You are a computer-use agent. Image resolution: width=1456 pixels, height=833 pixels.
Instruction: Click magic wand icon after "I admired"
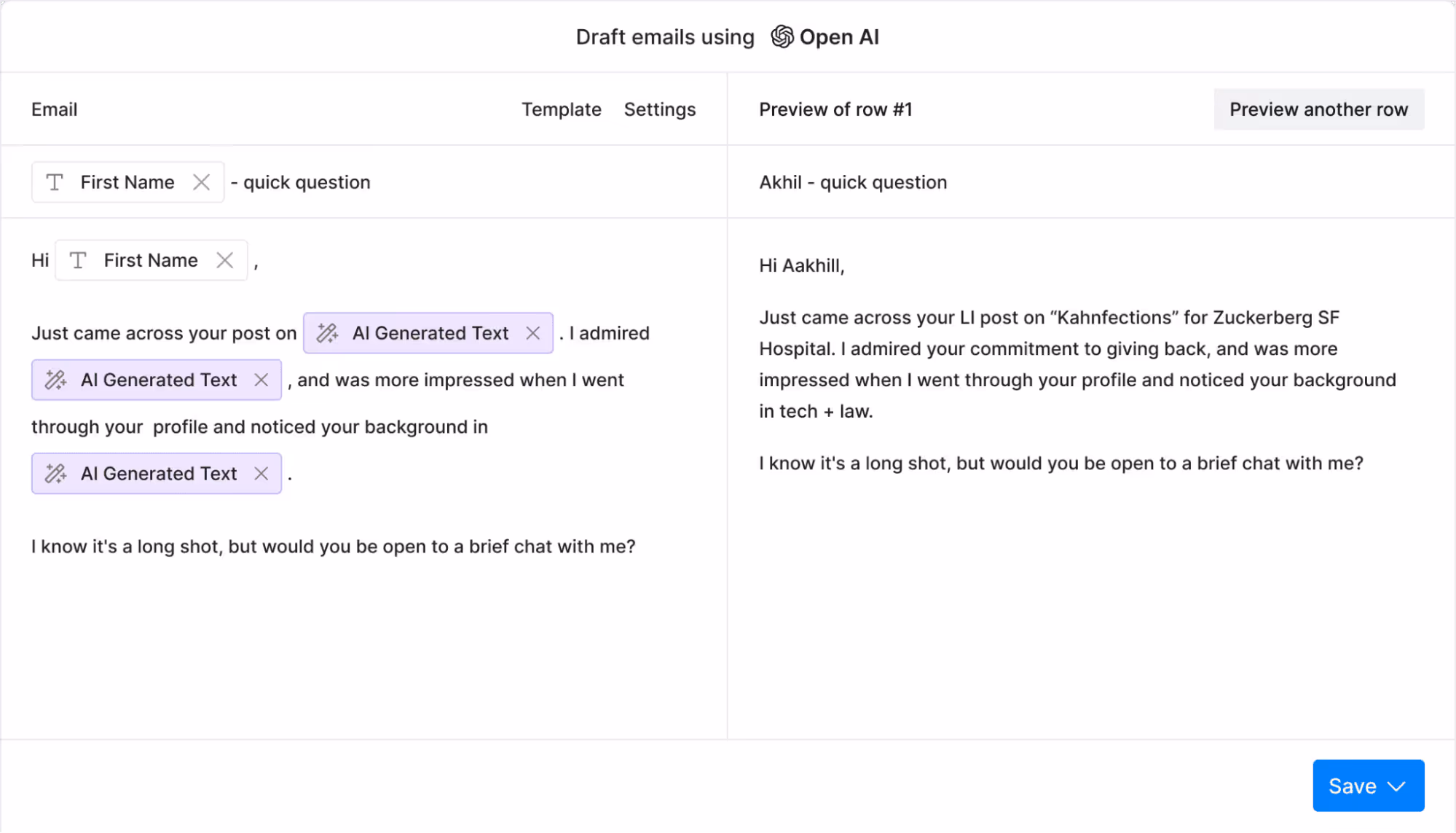pyautogui.click(x=56, y=380)
